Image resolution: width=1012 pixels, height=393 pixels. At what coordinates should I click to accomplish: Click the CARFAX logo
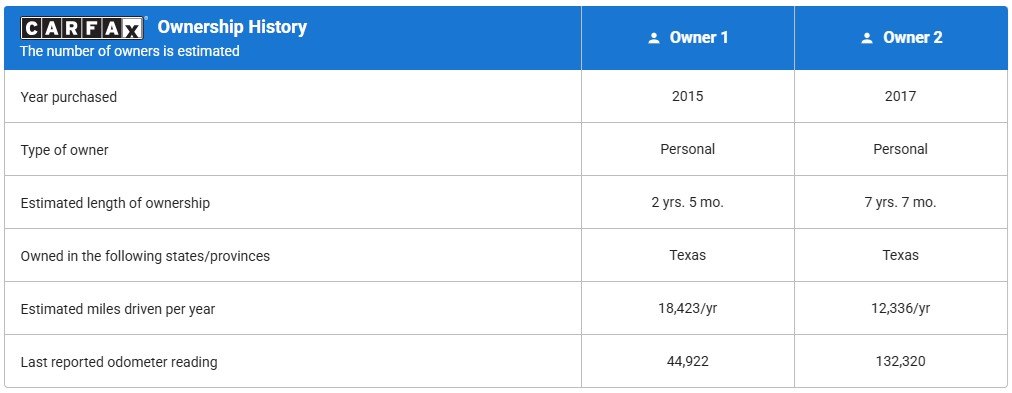82,28
